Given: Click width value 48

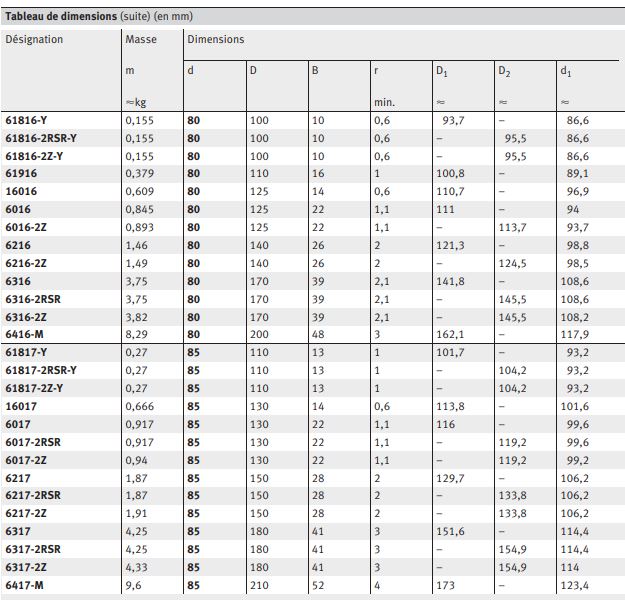Looking at the screenshot, I should point(318,334).
